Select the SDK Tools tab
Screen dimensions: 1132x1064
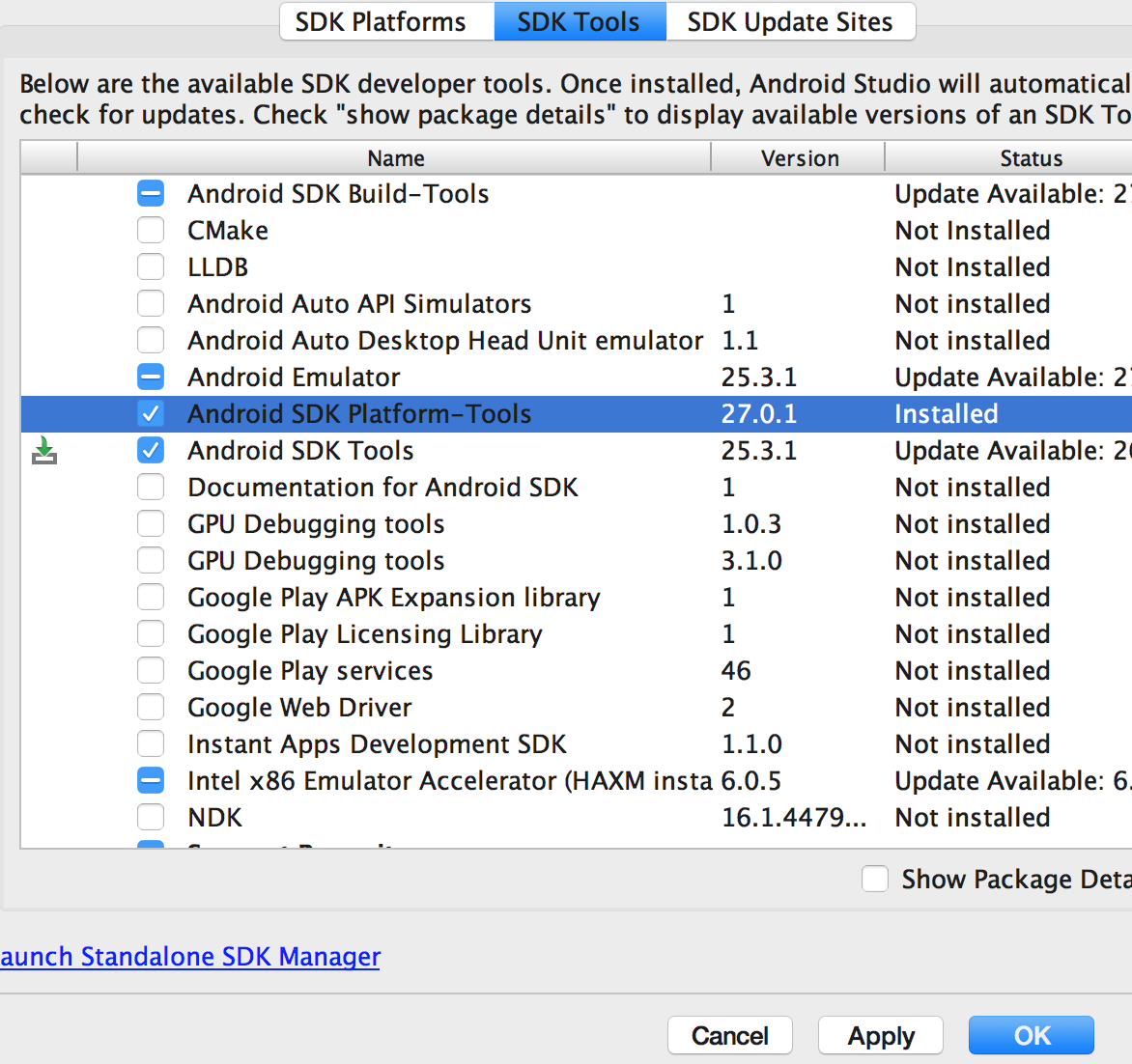[x=580, y=21]
